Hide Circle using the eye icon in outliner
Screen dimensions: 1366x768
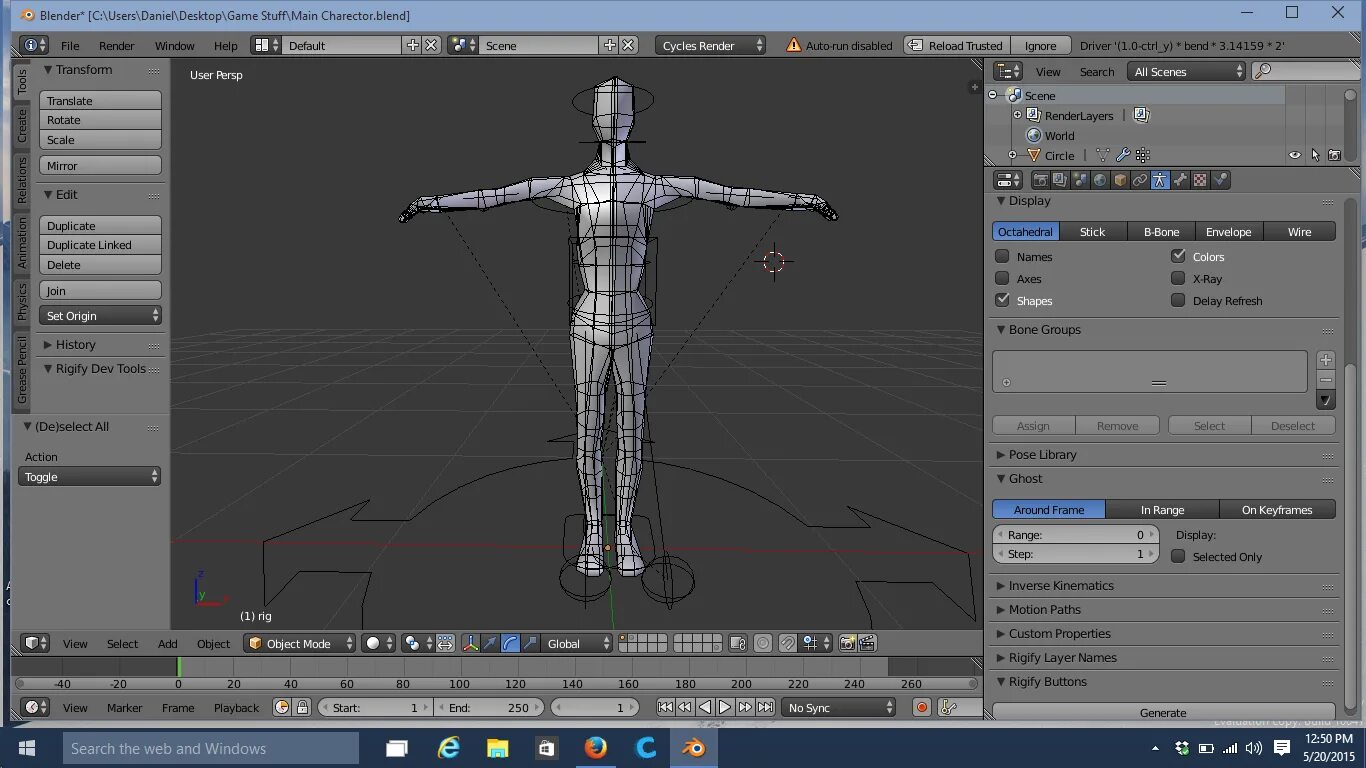click(x=1295, y=155)
